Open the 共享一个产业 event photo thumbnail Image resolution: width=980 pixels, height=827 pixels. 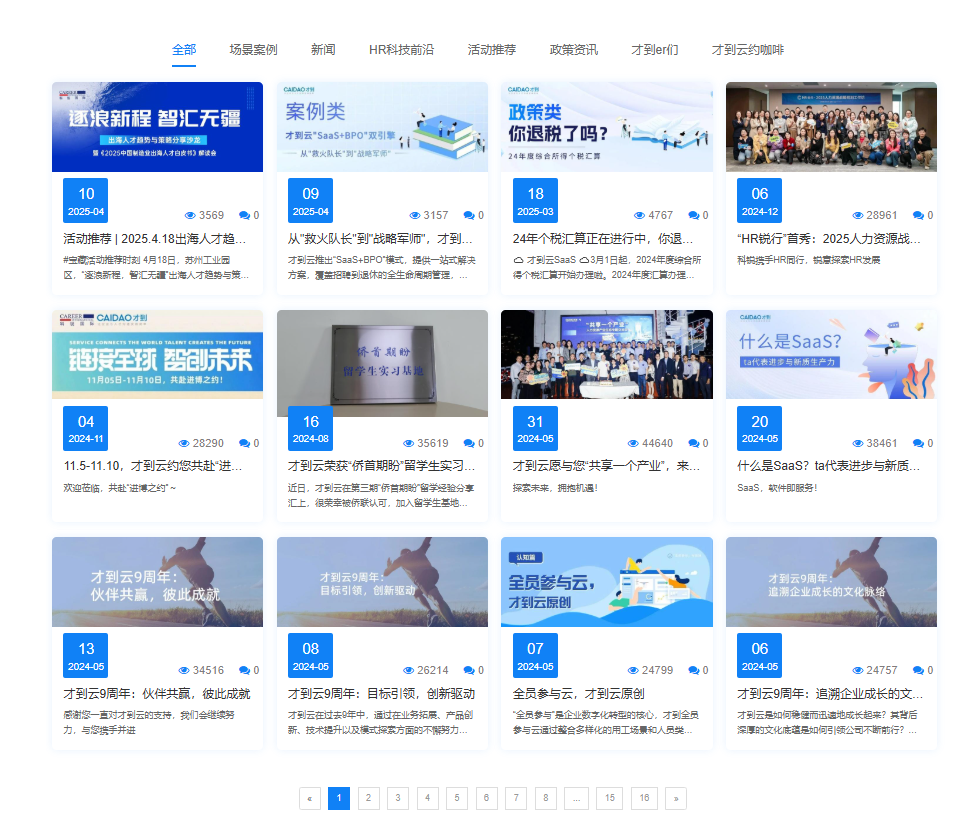[x=607, y=354]
